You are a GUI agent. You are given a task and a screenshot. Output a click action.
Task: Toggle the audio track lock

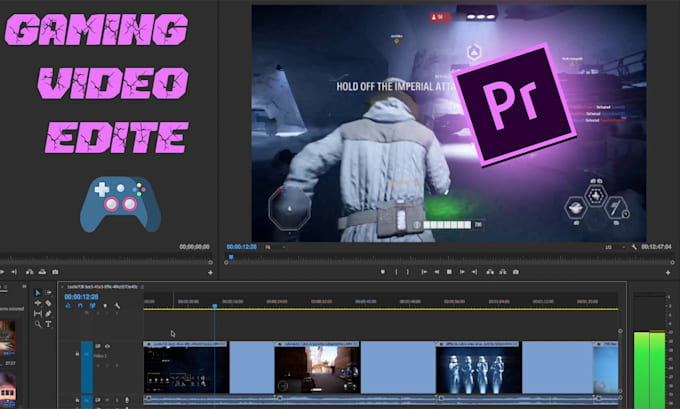pos(77,400)
